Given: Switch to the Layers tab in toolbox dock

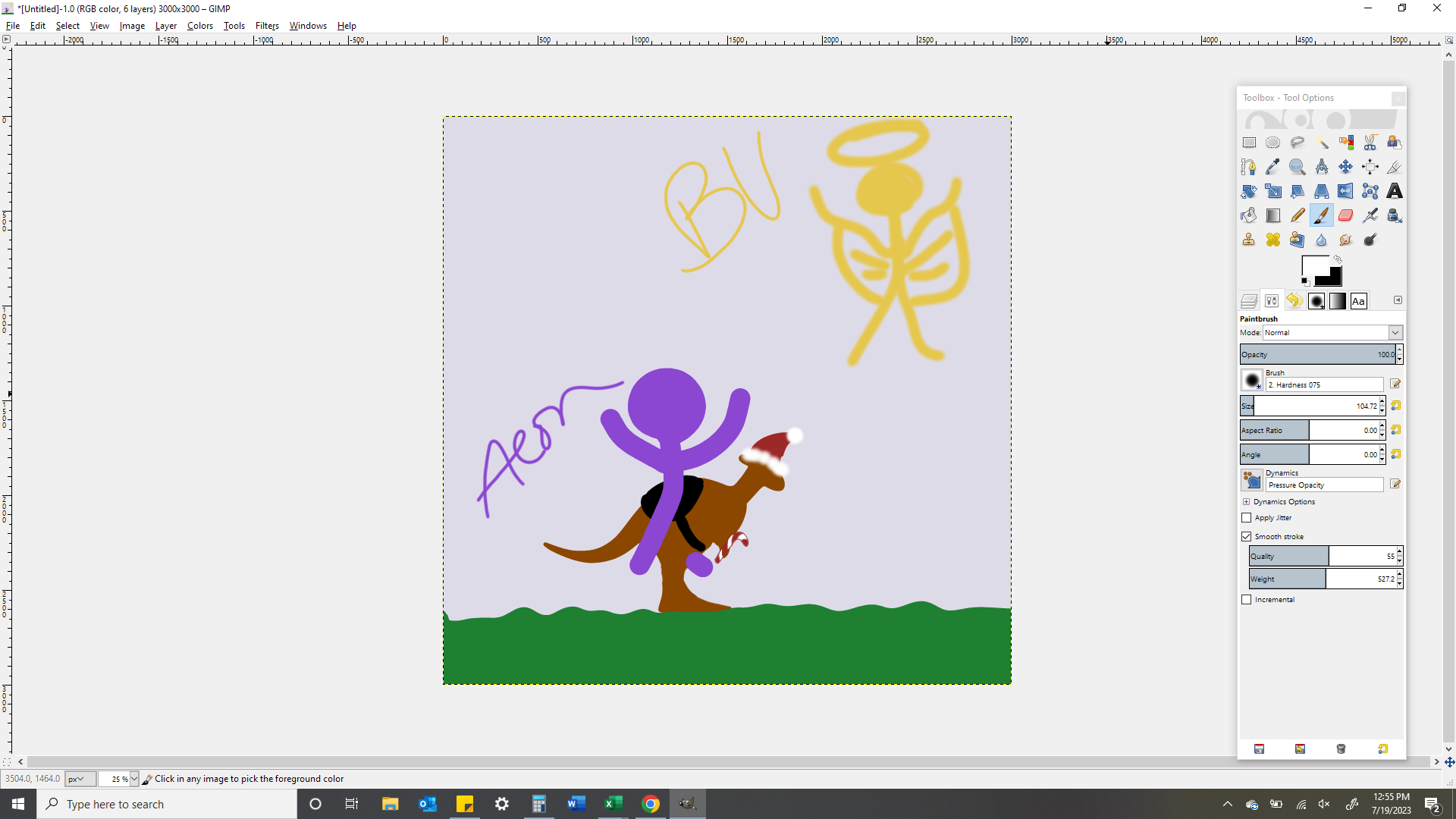Looking at the screenshot, I should [1249, 301].
